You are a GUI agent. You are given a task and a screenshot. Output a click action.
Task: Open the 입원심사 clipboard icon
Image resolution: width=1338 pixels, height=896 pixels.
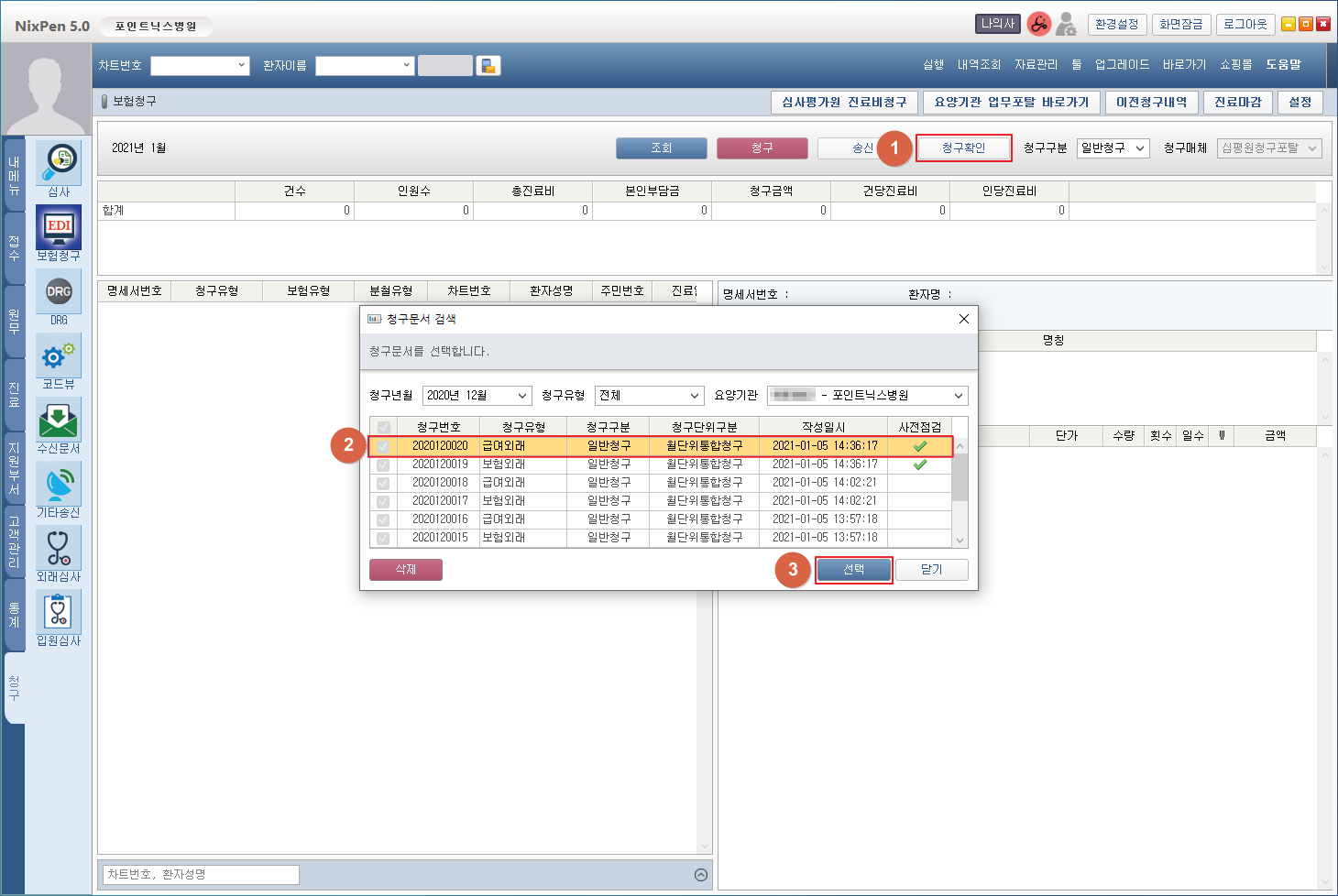click(59, 612)
